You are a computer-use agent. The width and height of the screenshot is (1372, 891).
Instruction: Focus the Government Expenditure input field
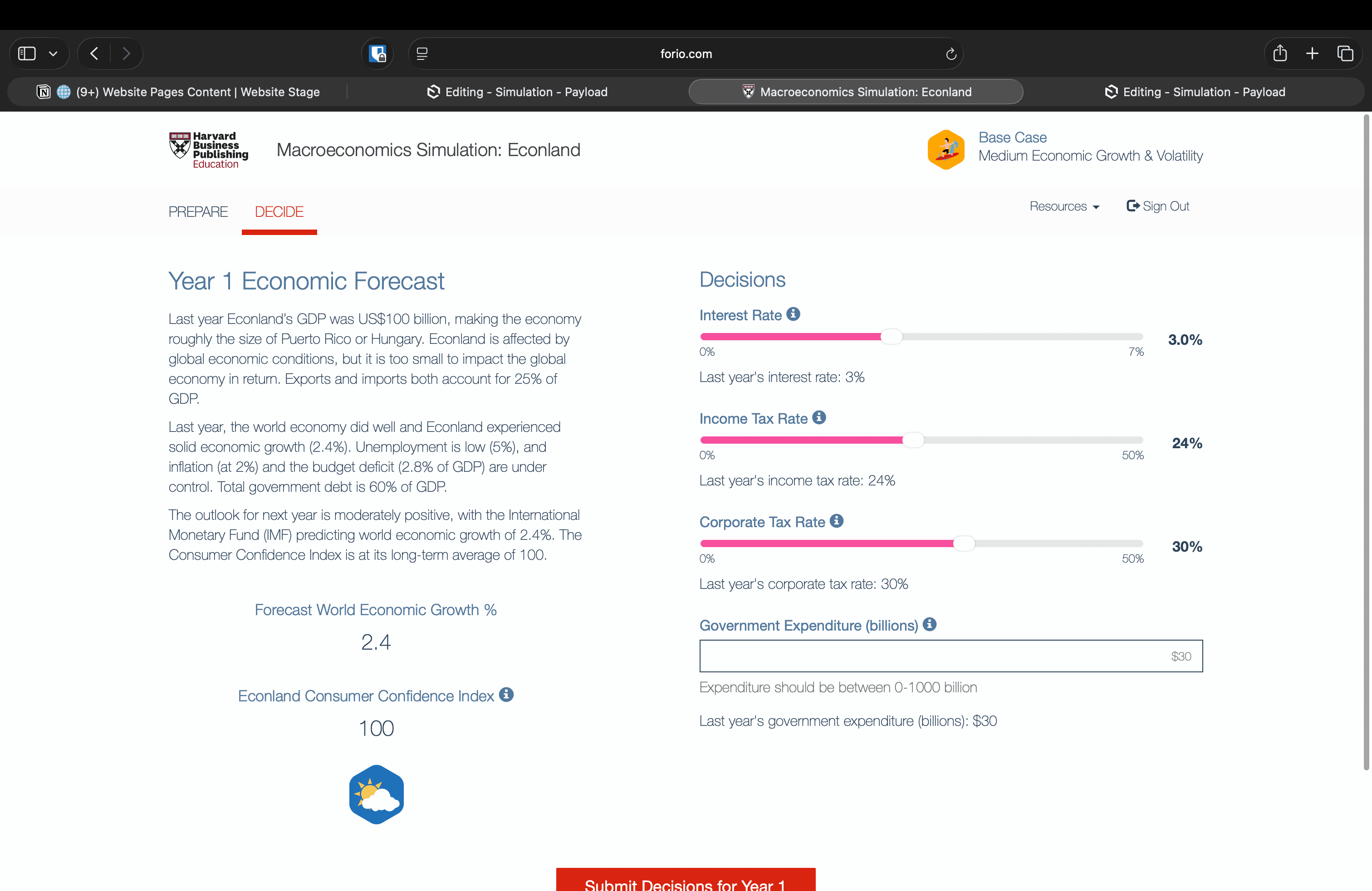pyautogui.click(x=951, y=656)
